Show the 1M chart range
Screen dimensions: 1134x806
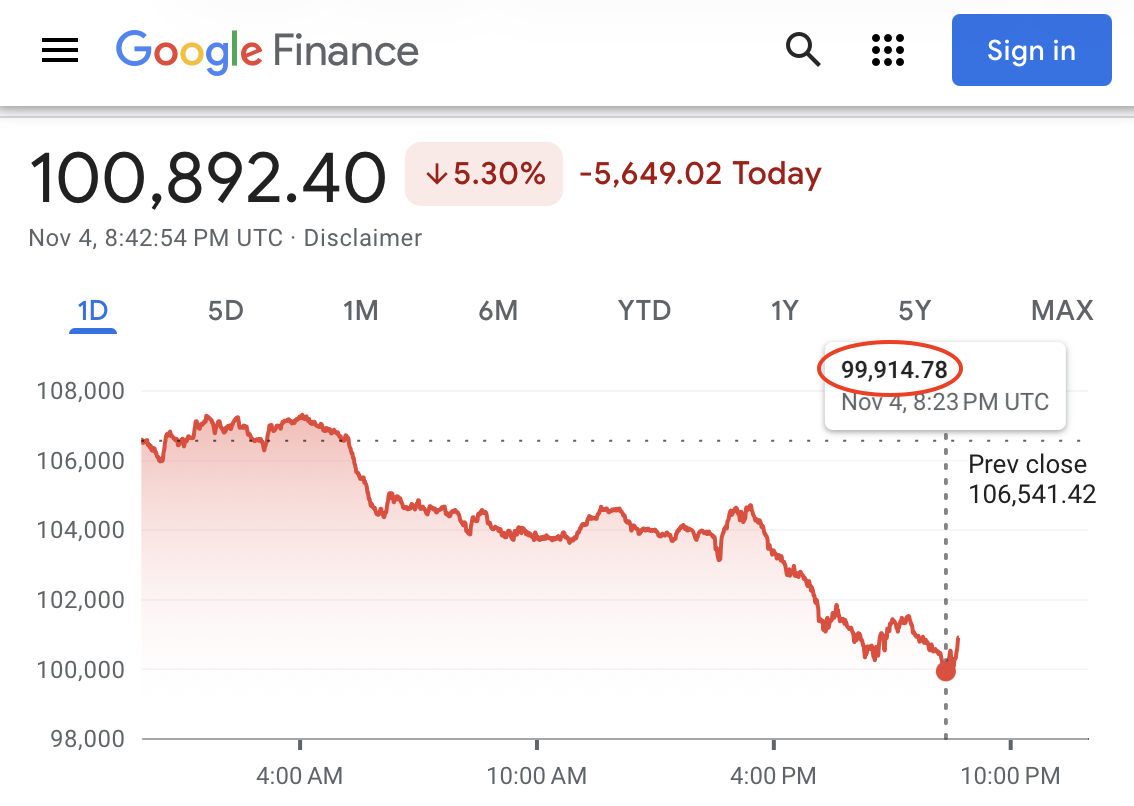pyautogui.click(x=360, y=311)
